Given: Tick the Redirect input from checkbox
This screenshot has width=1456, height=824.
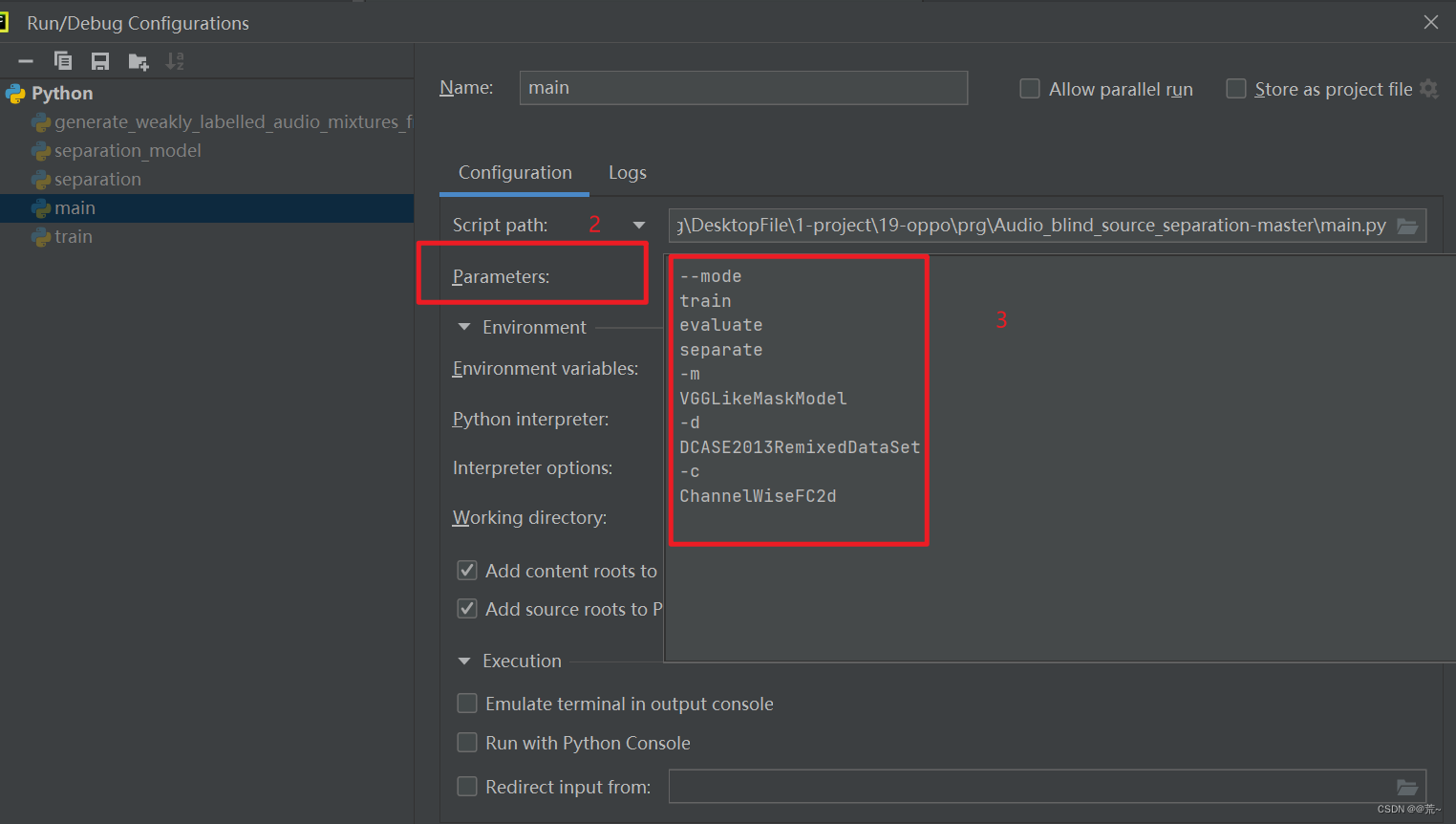Looking at the screenshot, I should point(467,787).
